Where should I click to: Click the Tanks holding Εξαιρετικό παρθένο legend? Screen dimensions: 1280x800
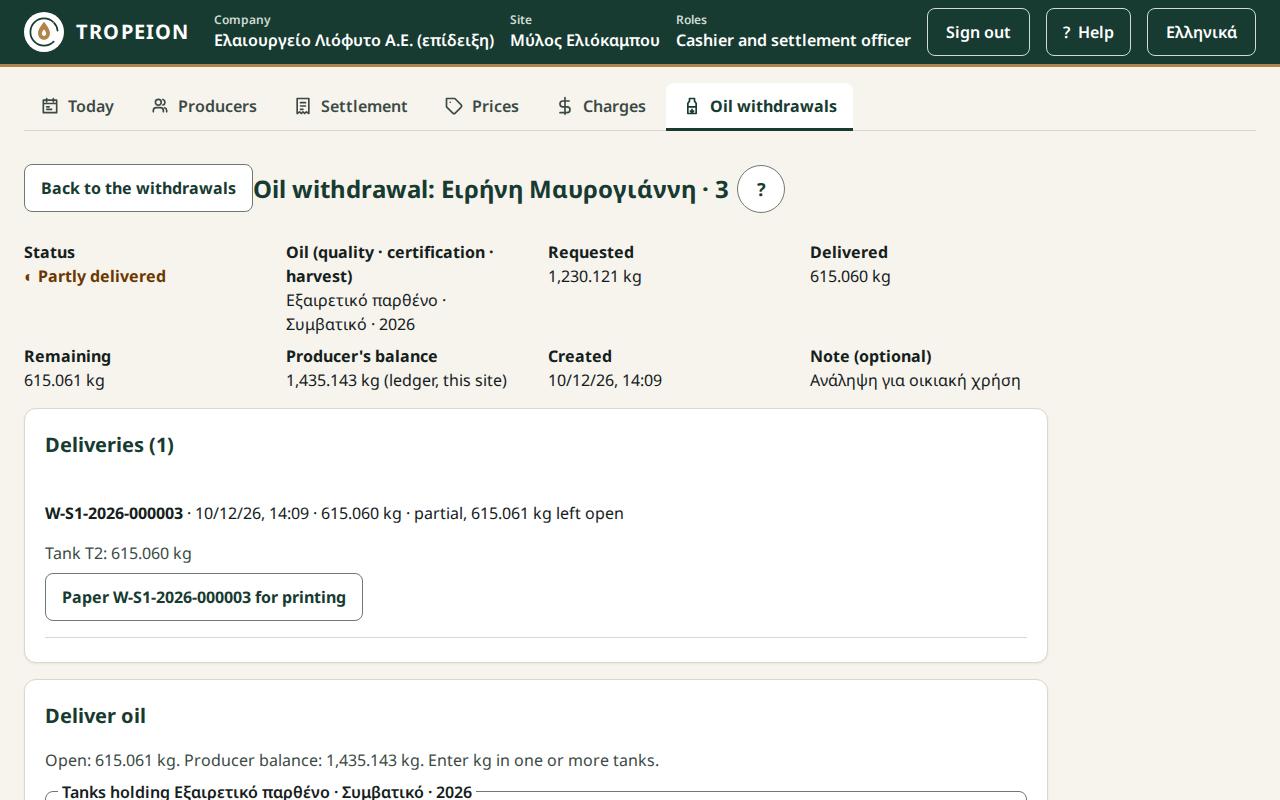pos(267,792)
